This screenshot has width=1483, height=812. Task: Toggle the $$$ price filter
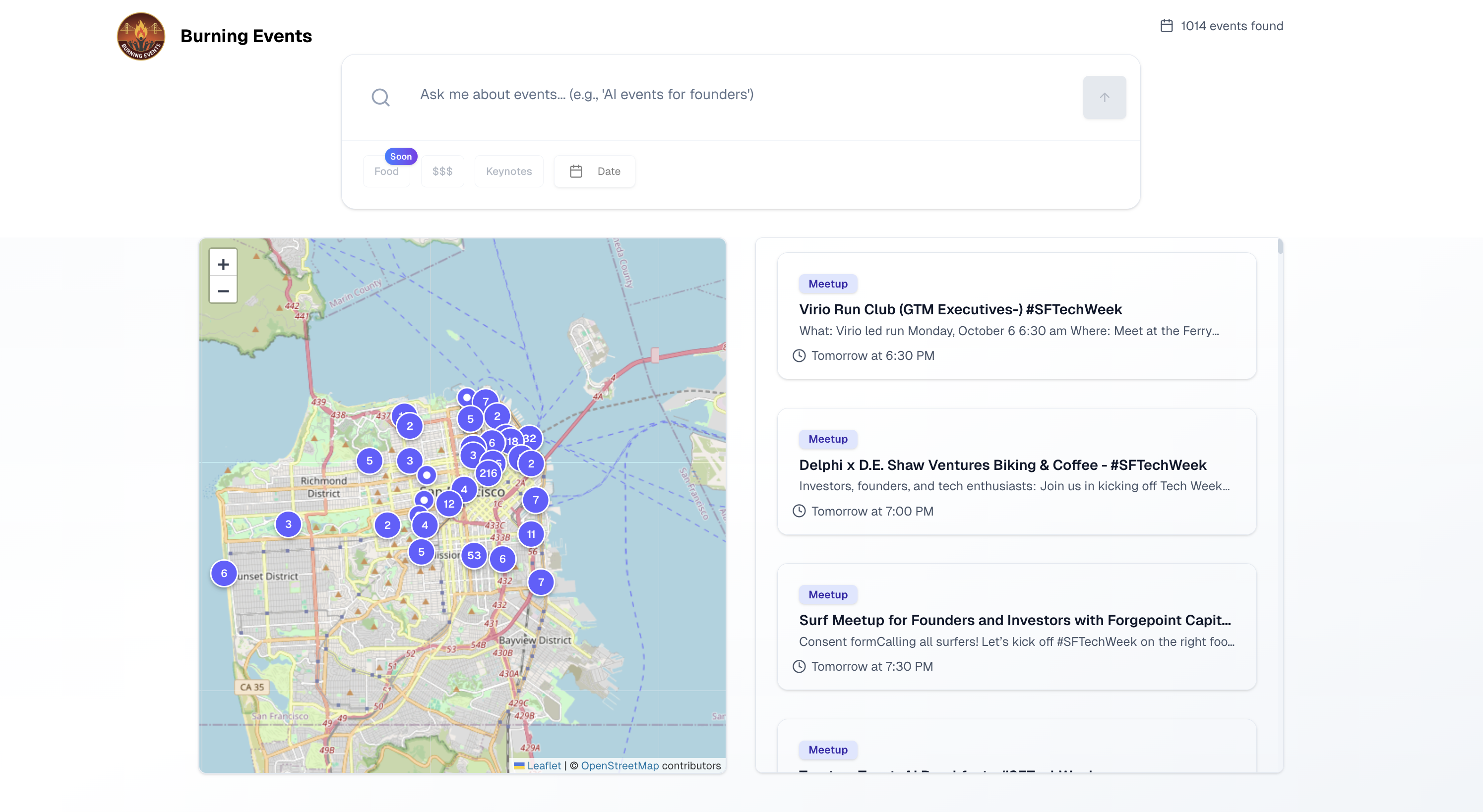(442, 172)
